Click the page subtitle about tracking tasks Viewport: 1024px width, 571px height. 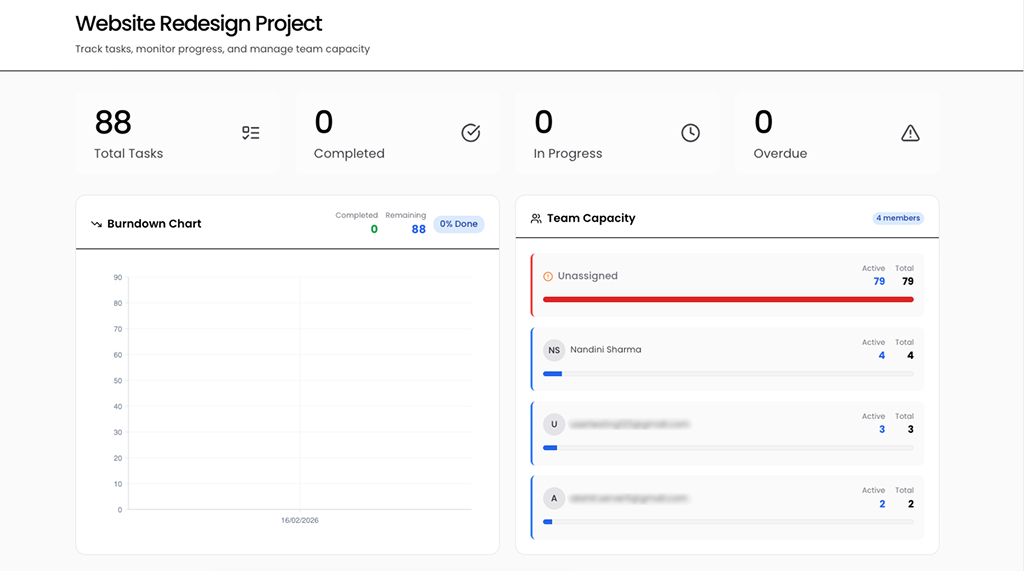pos(223,49)
